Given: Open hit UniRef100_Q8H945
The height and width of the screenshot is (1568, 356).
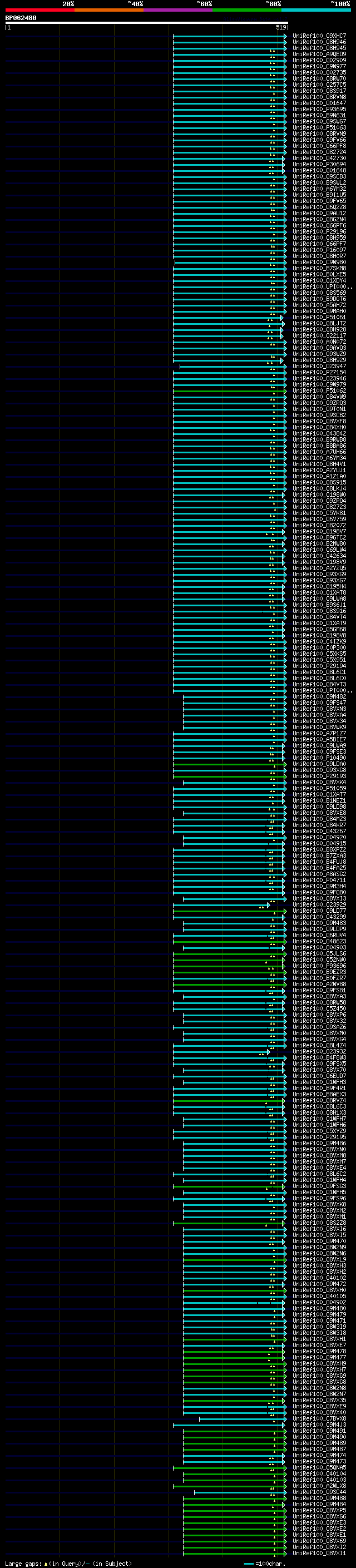Looking at the screenshot, I should click(319, 48).
